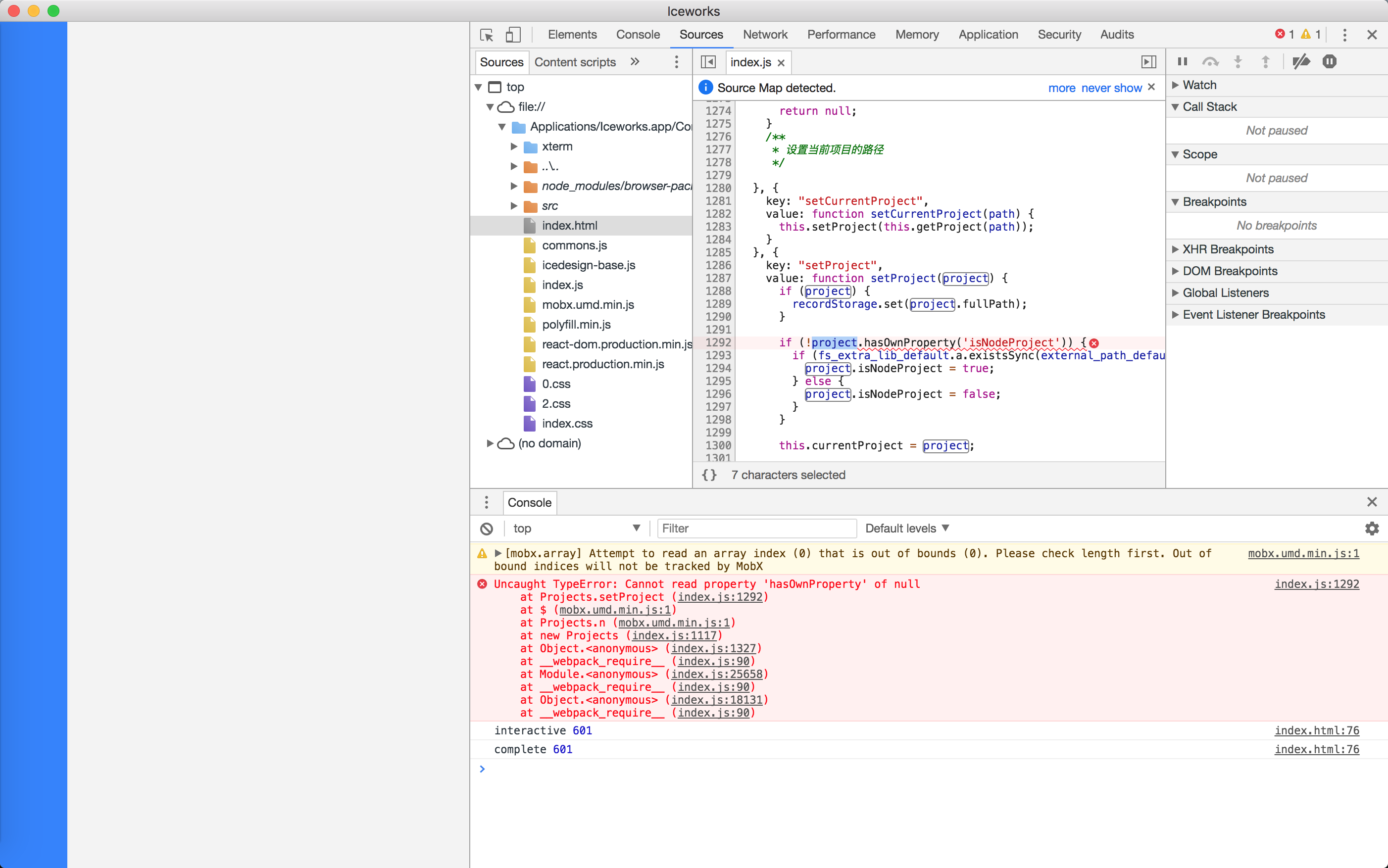This screenshot has width=1388, height=868.
Task: Open the Default levels dropdown
Action: [906, 528]
